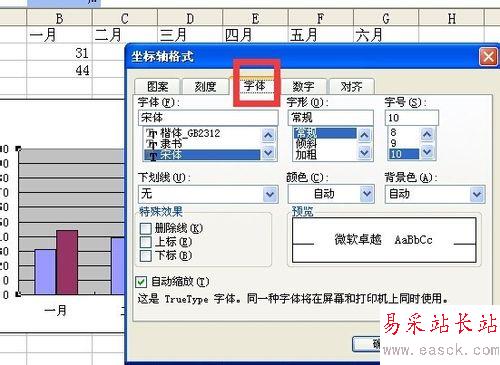
Task: Click cell containing 三月 in spreadsheet
Action: click(x=190, y=35)
